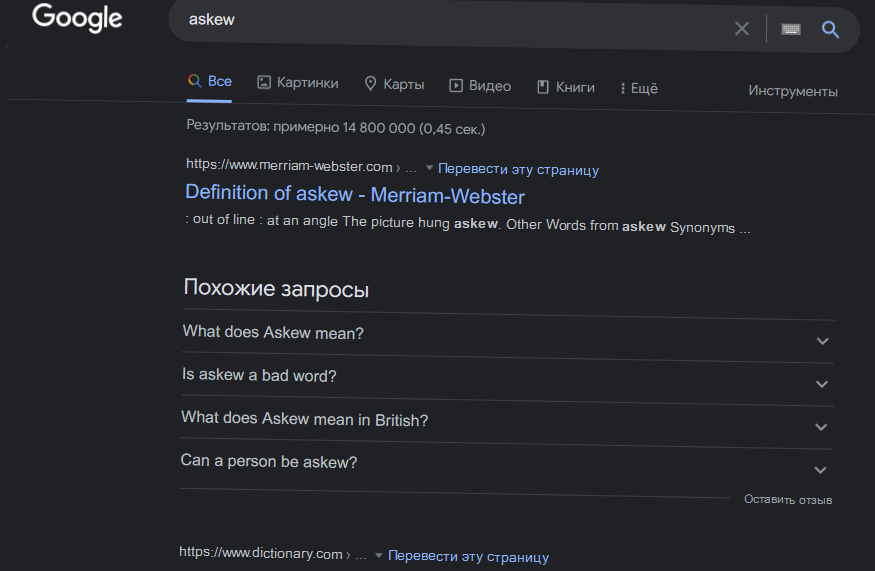Open the on-screen keyboard icon
Image resolution: width=875 pixels, height=571 pixels.
(791, 29)
